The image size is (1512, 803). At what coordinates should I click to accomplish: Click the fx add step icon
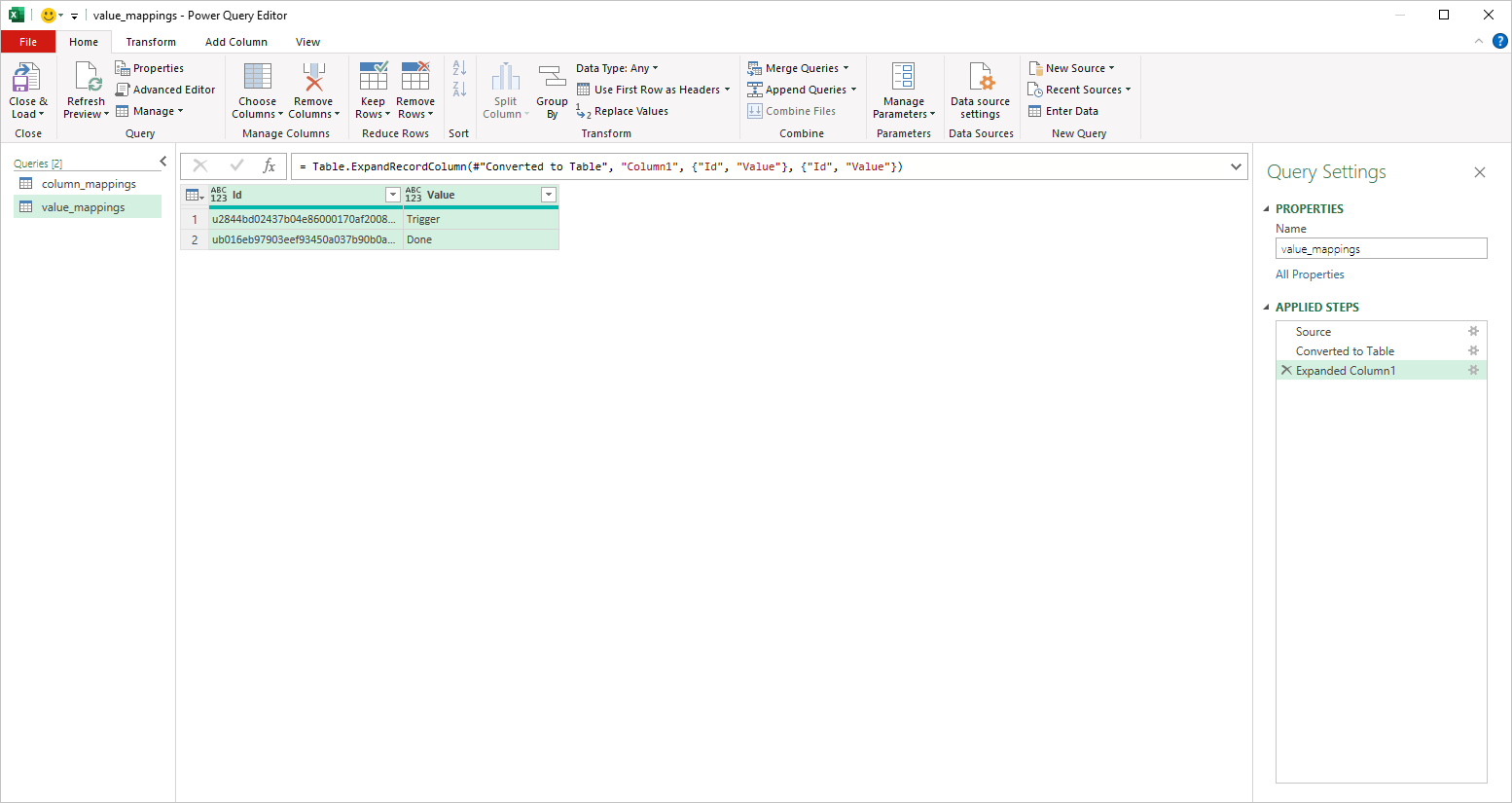(270, 166)
